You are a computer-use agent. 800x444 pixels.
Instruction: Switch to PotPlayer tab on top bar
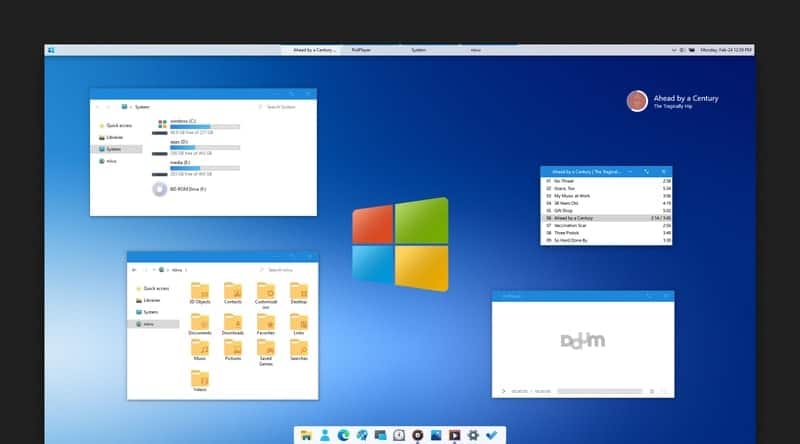pos(361,50)
